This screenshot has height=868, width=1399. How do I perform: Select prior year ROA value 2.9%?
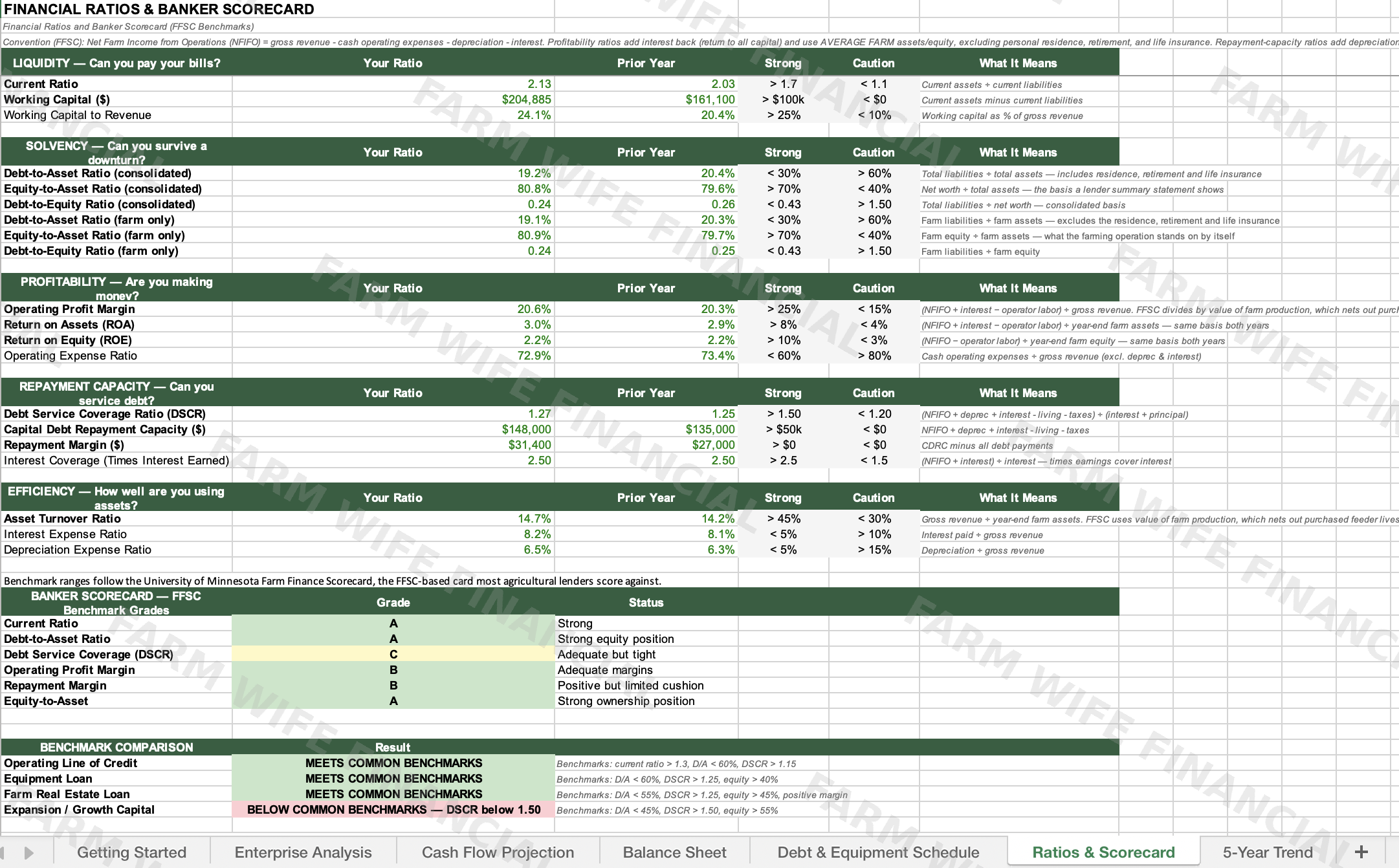(x=646, y=325)
